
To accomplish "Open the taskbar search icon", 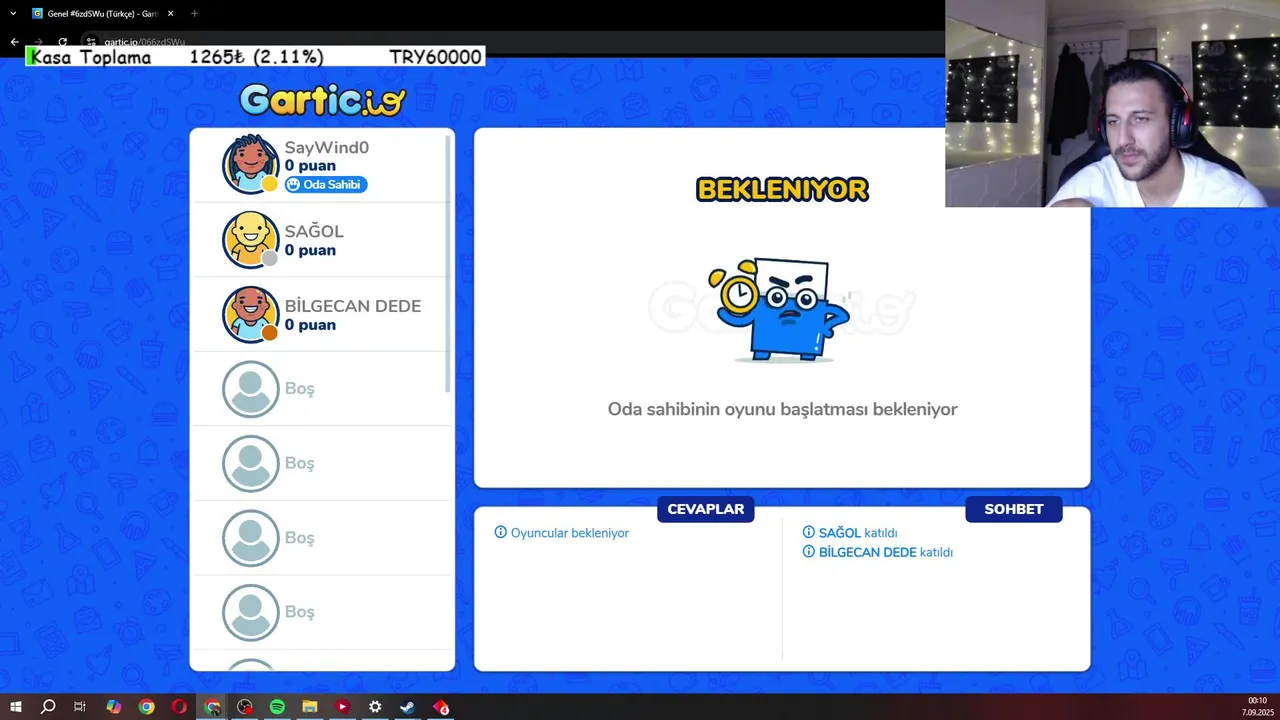I will coord(48,707).
